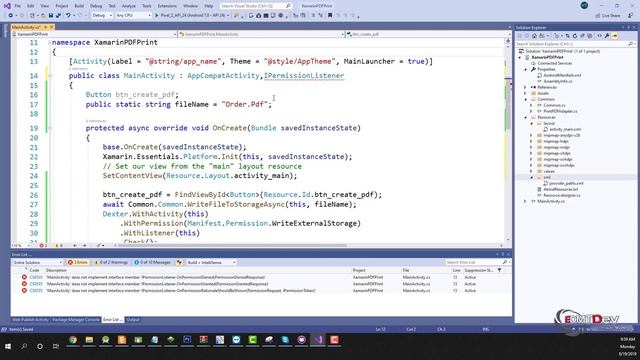Close the MainActivity.cs tab
This screenshot has width=640, height=360.
pos(51,27)
